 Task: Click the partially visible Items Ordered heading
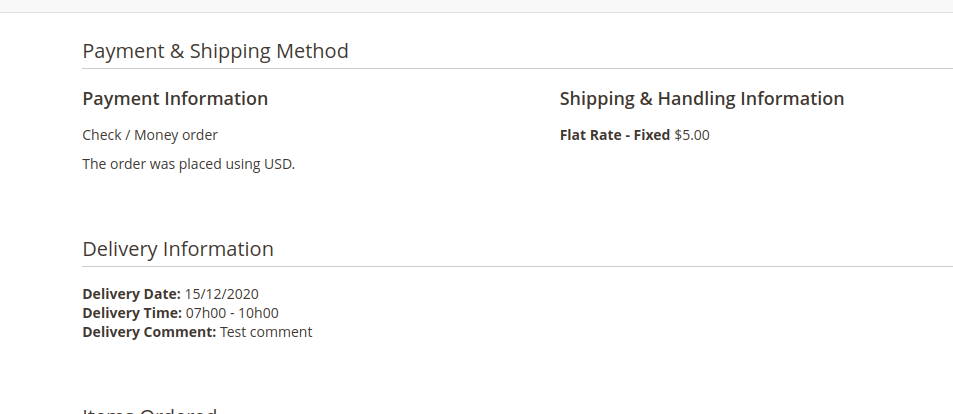point(150,410)
